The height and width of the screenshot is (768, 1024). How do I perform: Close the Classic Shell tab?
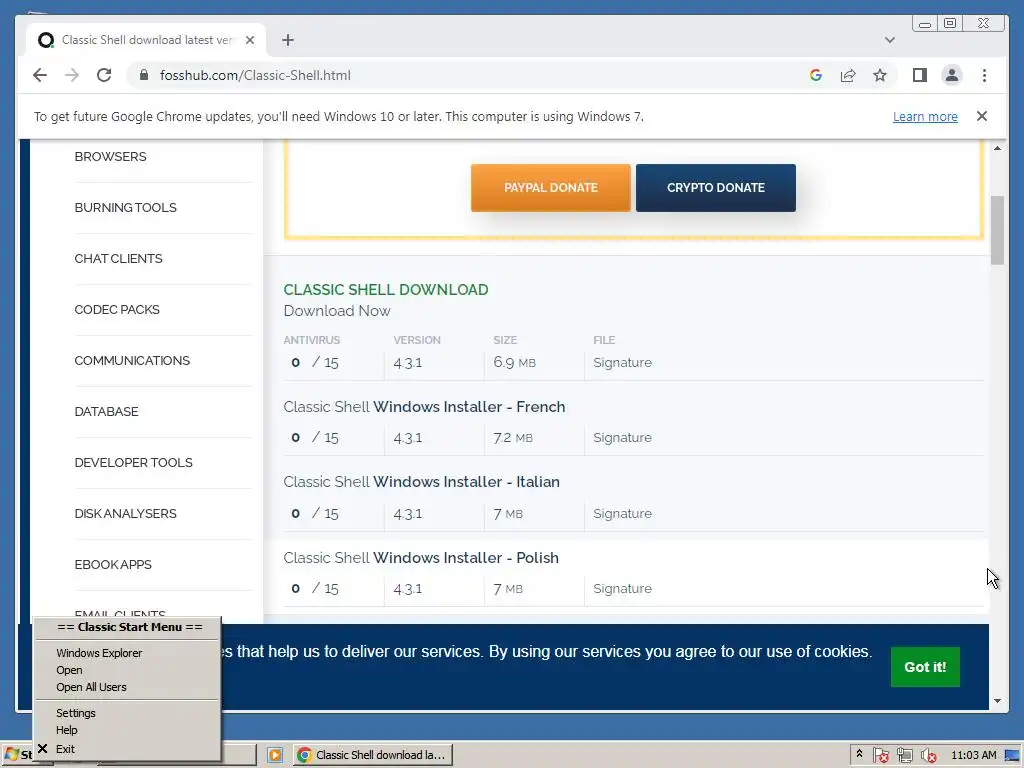point(249,40)
